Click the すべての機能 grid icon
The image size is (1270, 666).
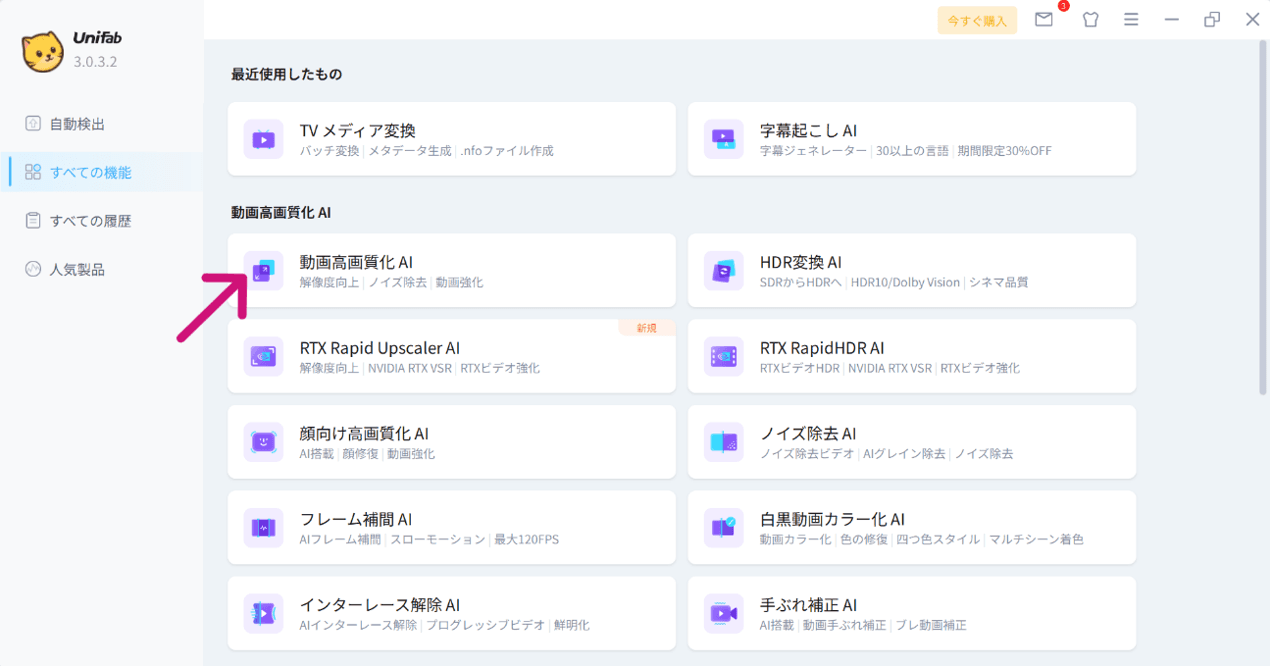click(33, 172)
